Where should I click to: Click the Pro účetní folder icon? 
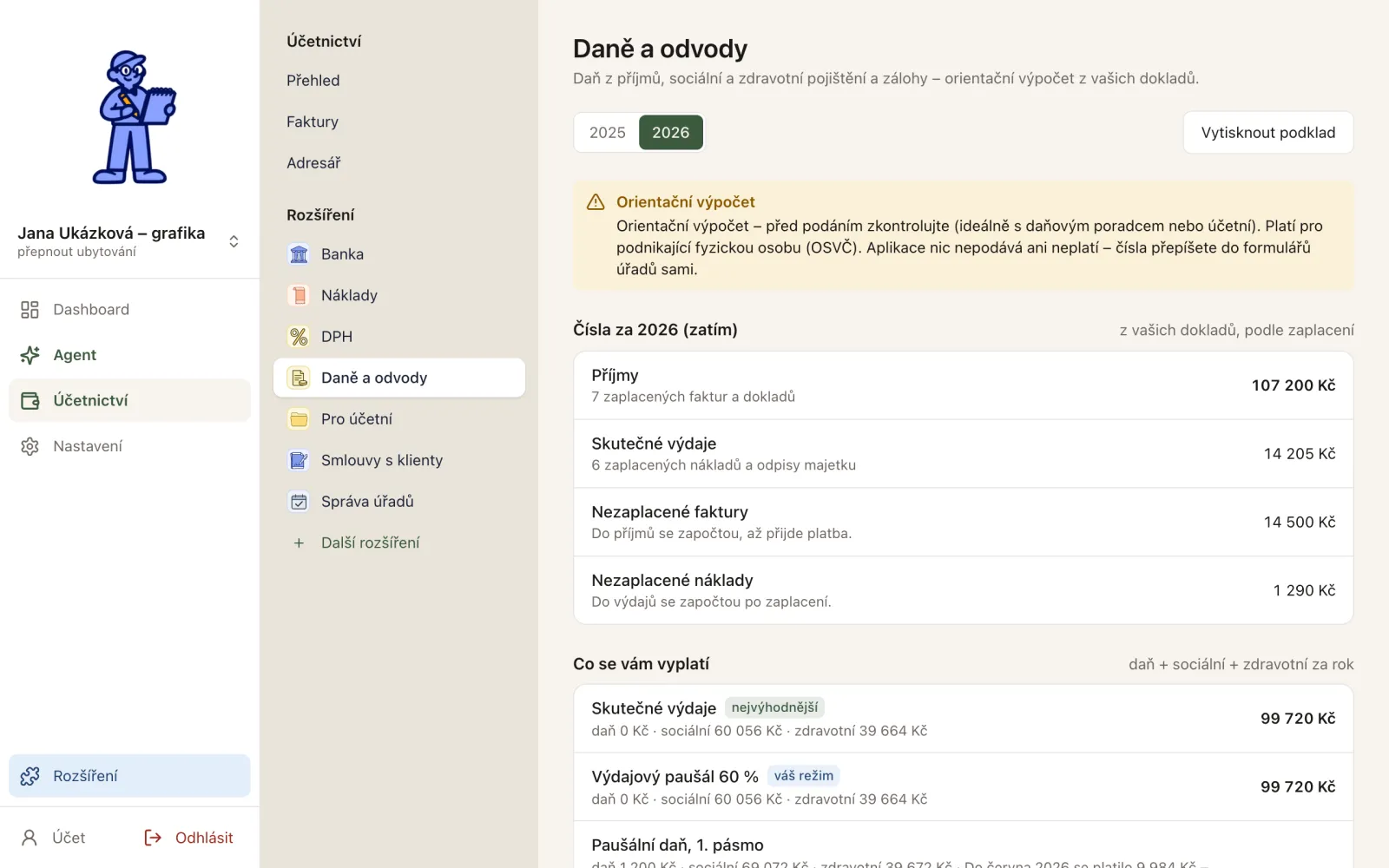(299, 419)
